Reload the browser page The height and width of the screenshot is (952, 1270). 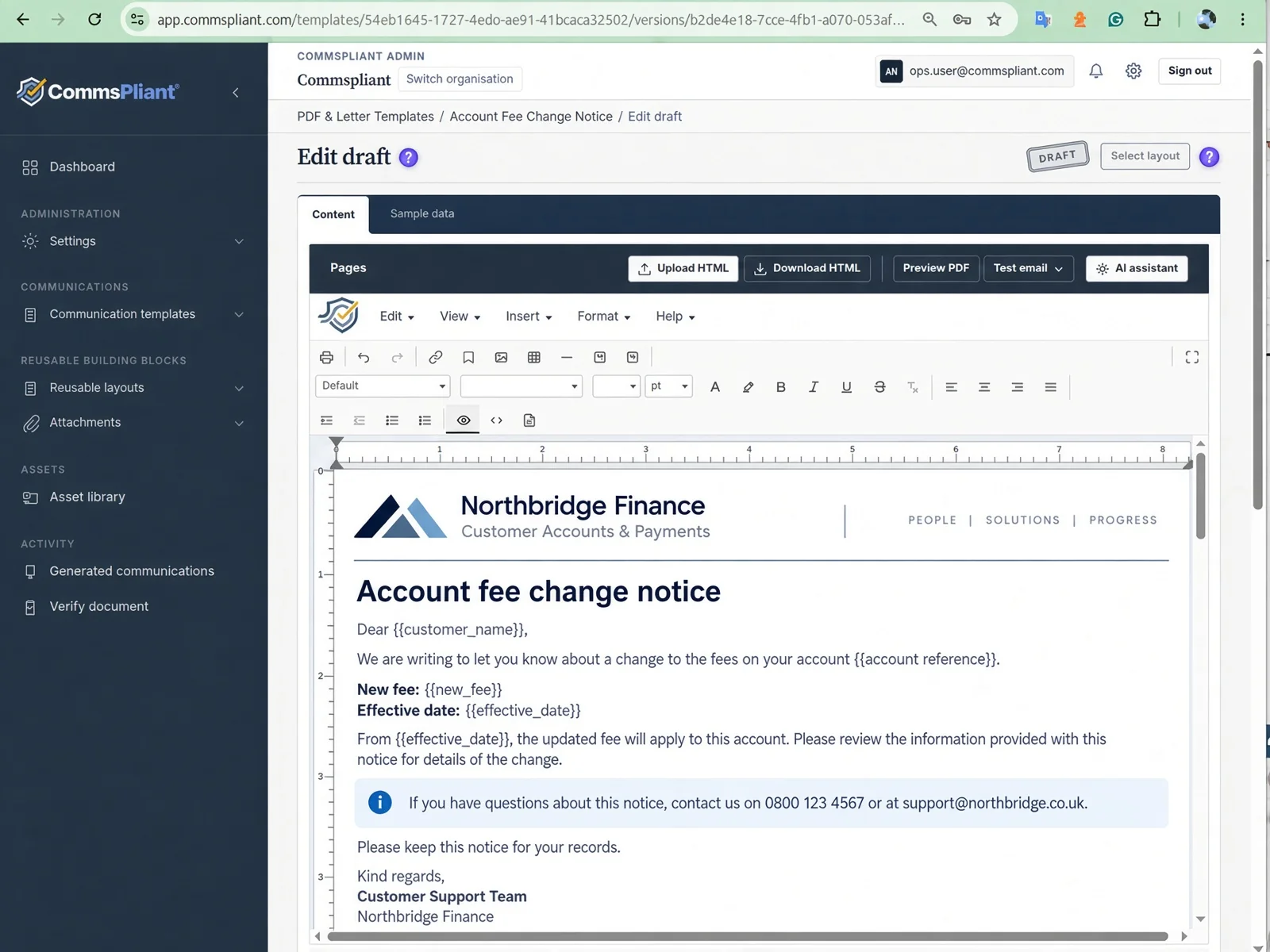(x=94, y=20)
